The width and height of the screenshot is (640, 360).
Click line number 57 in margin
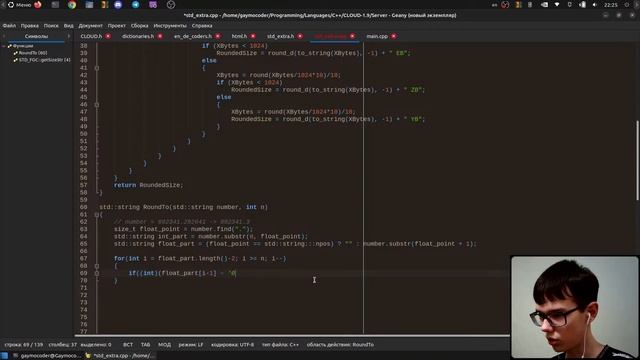(x=84, y=185)
